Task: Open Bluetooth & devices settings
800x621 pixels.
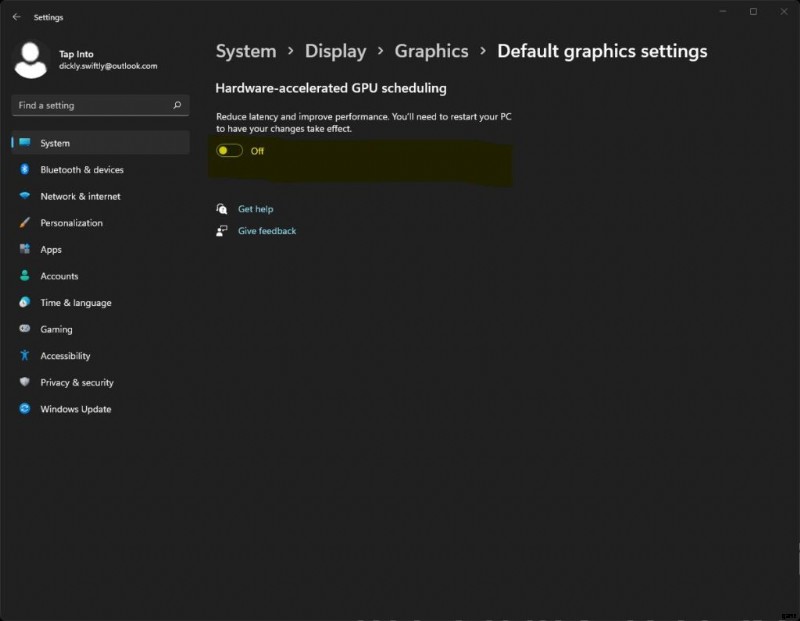Action: coord(101,169)
